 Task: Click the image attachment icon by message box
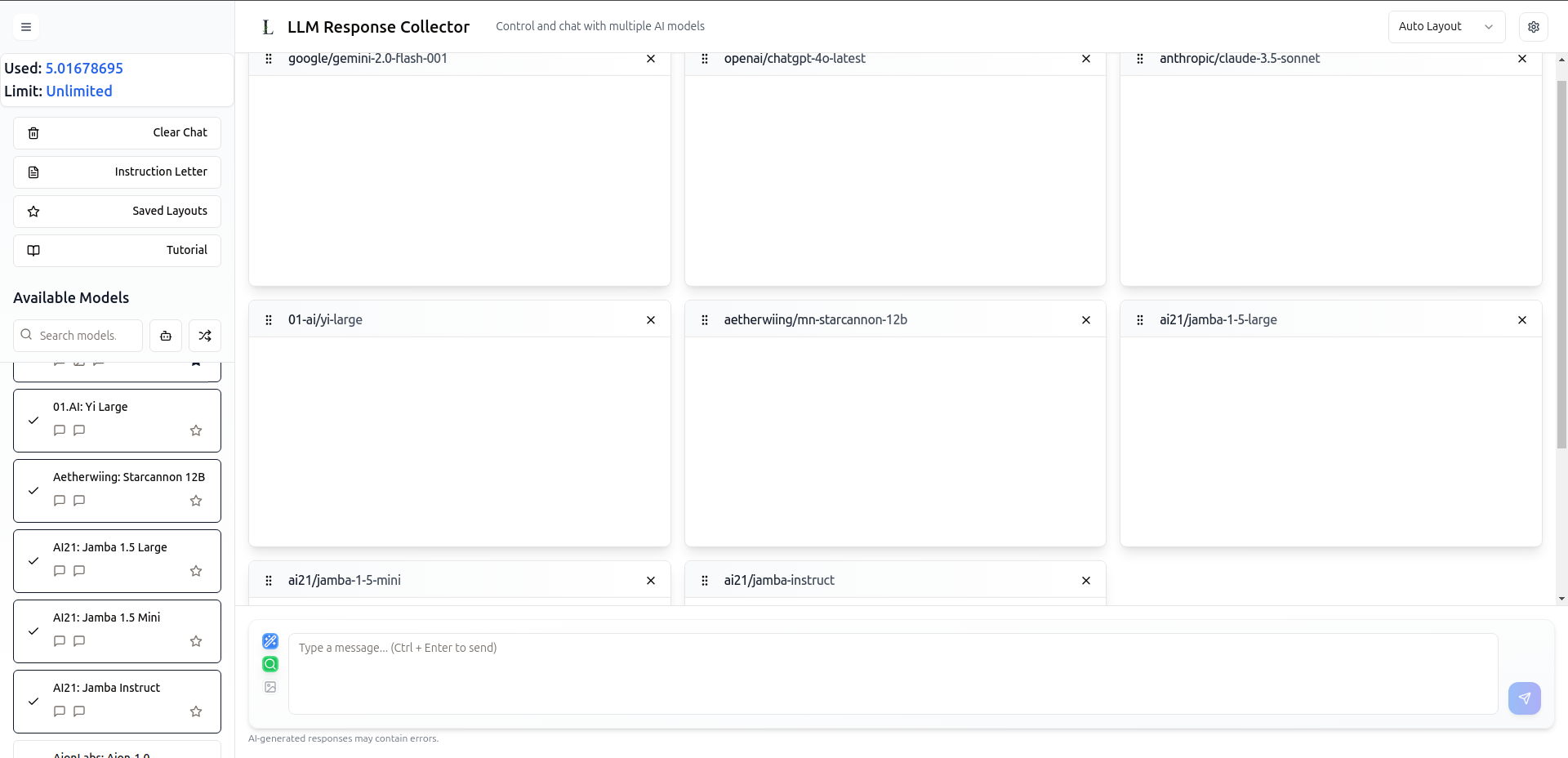(270, 687)
